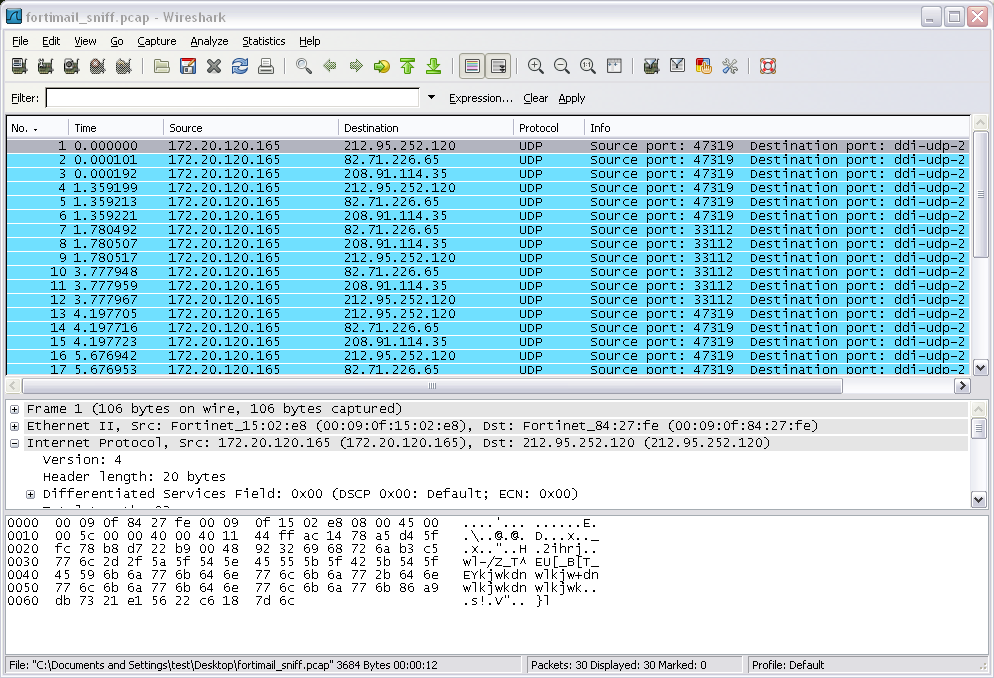Reload the capture file

click(240, 67)
